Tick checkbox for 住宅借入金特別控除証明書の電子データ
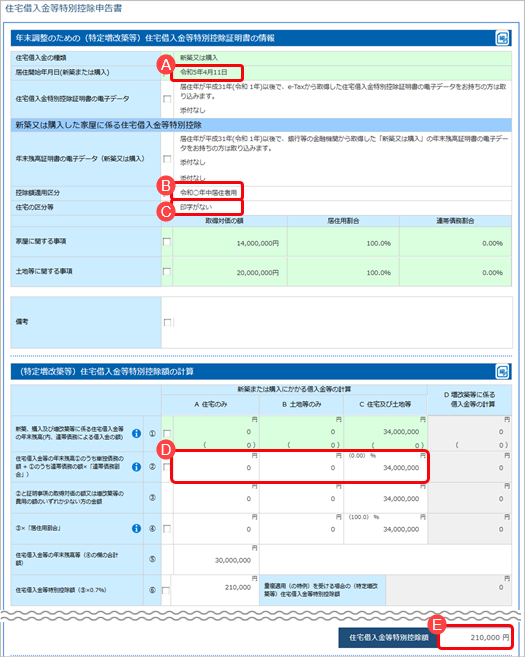525x657 pixels. click(167, 99)
